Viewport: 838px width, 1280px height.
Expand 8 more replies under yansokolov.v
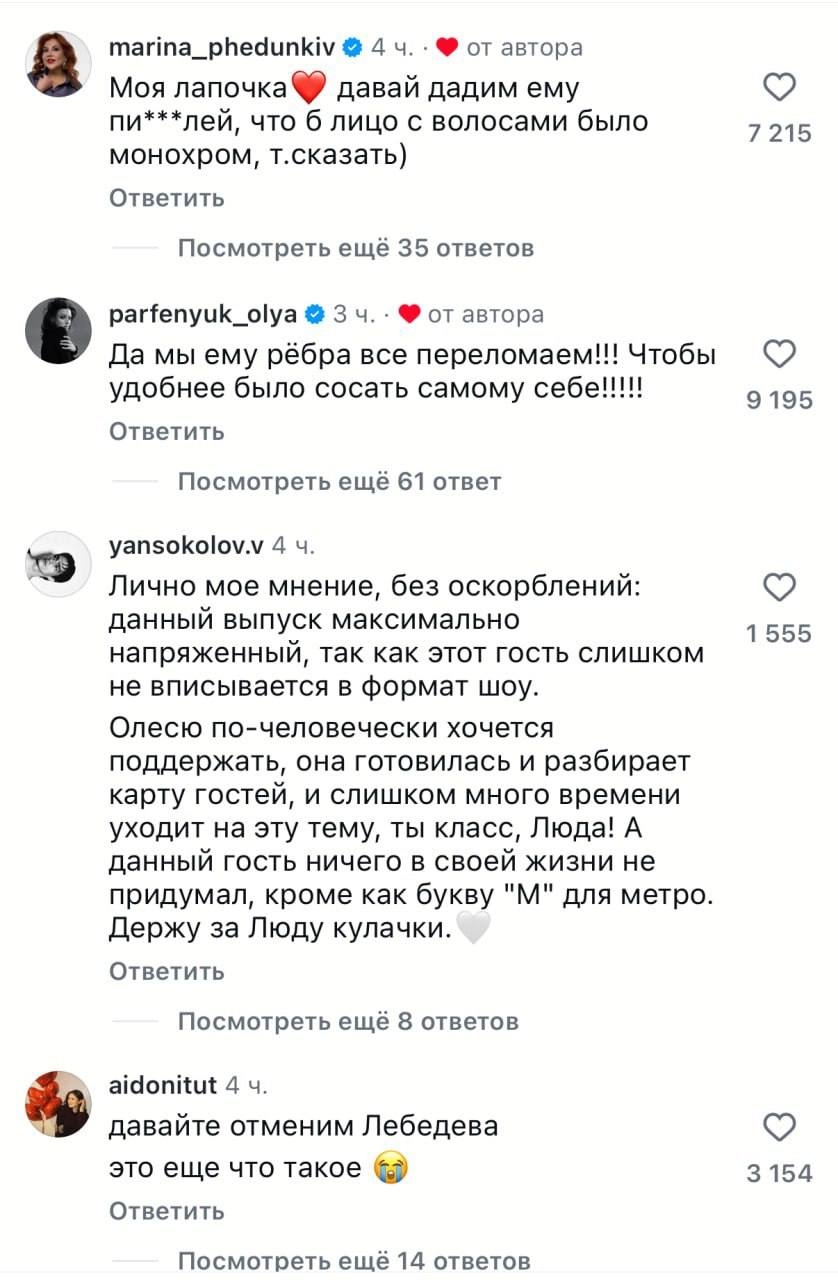point(348,1021)
